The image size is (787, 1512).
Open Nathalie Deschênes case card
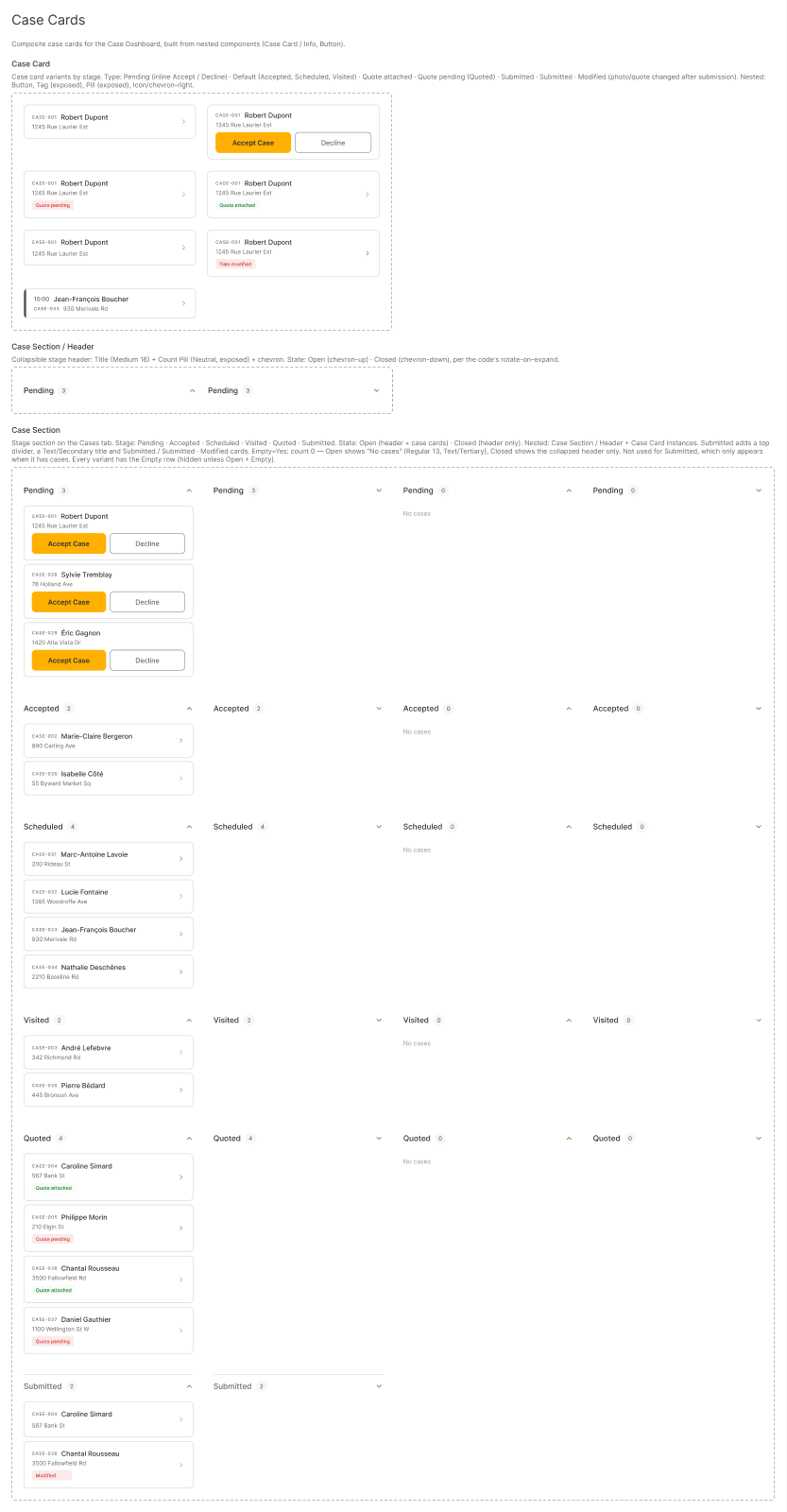[109, 971]
